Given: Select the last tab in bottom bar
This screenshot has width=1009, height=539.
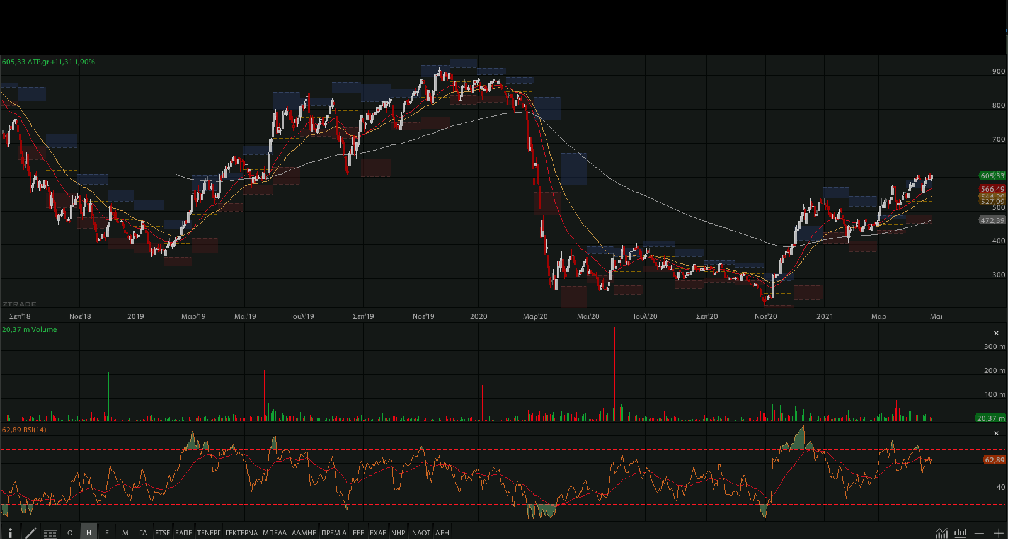Looking at the screenshot, I should point(442,533).
